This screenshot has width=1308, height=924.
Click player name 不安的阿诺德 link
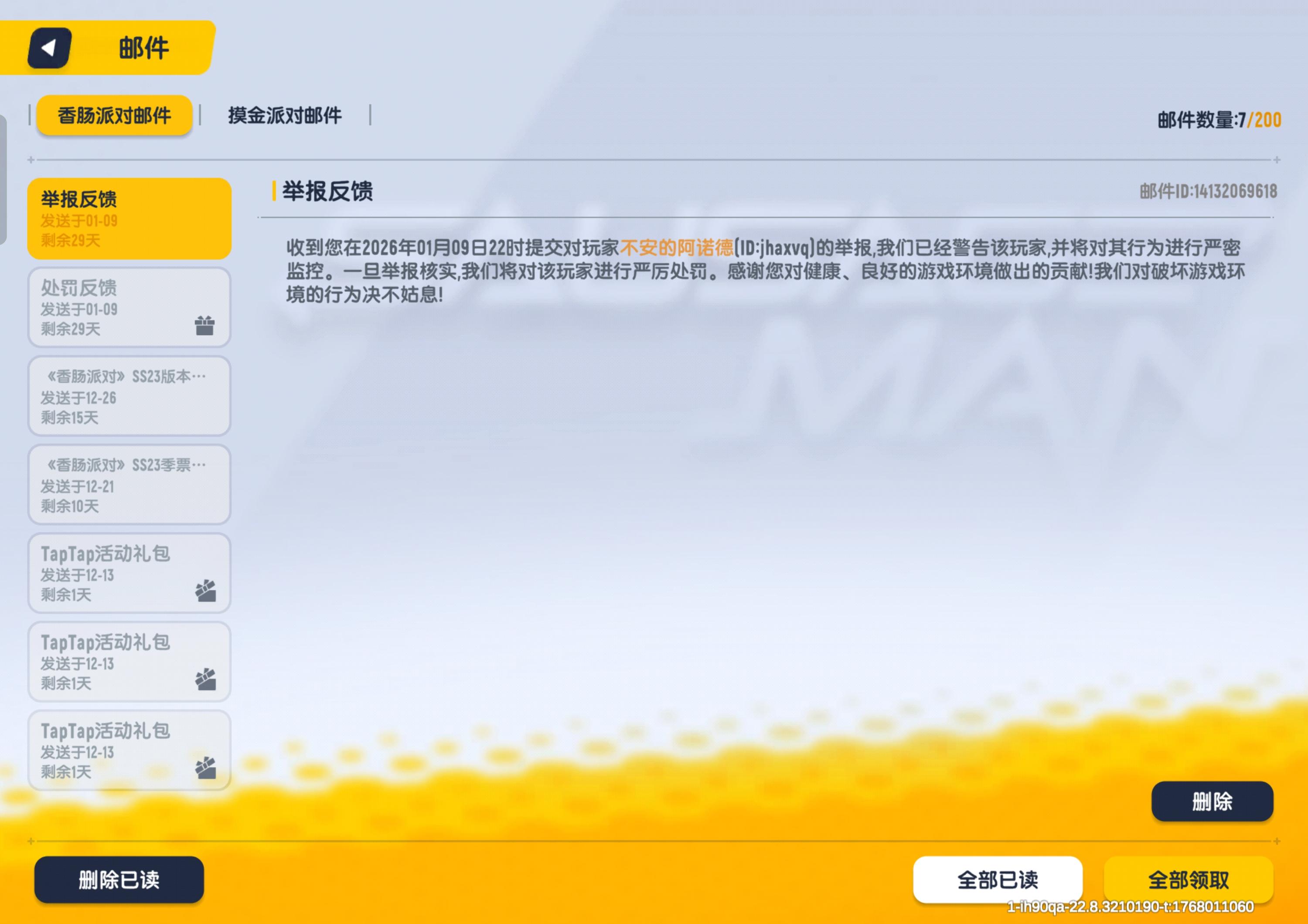pos(676,248)
